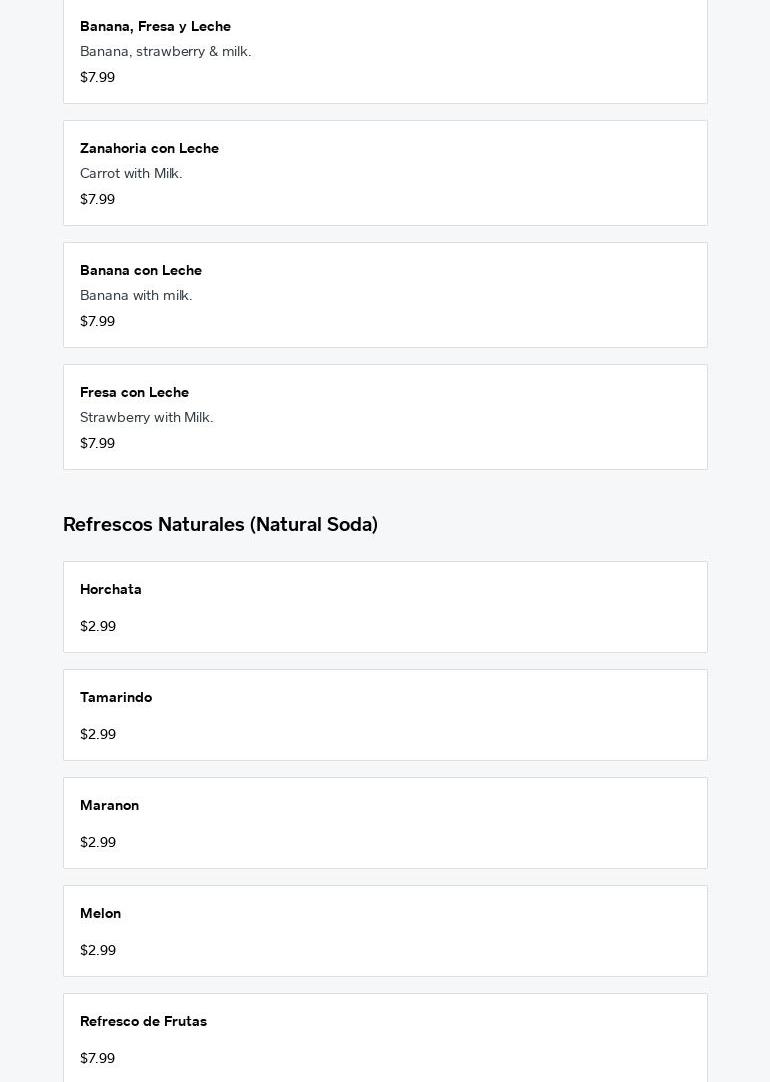Select the Tamarindo item name
The height and width of the screenshot is (1082, 770).
(116, 698)
